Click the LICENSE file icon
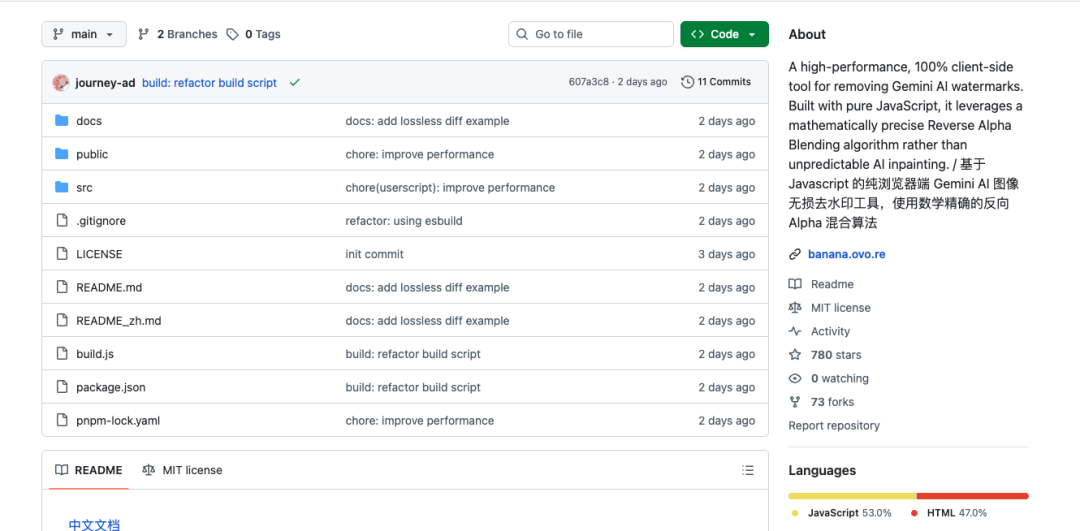The image size is (1080, 531). click(62, 253)
